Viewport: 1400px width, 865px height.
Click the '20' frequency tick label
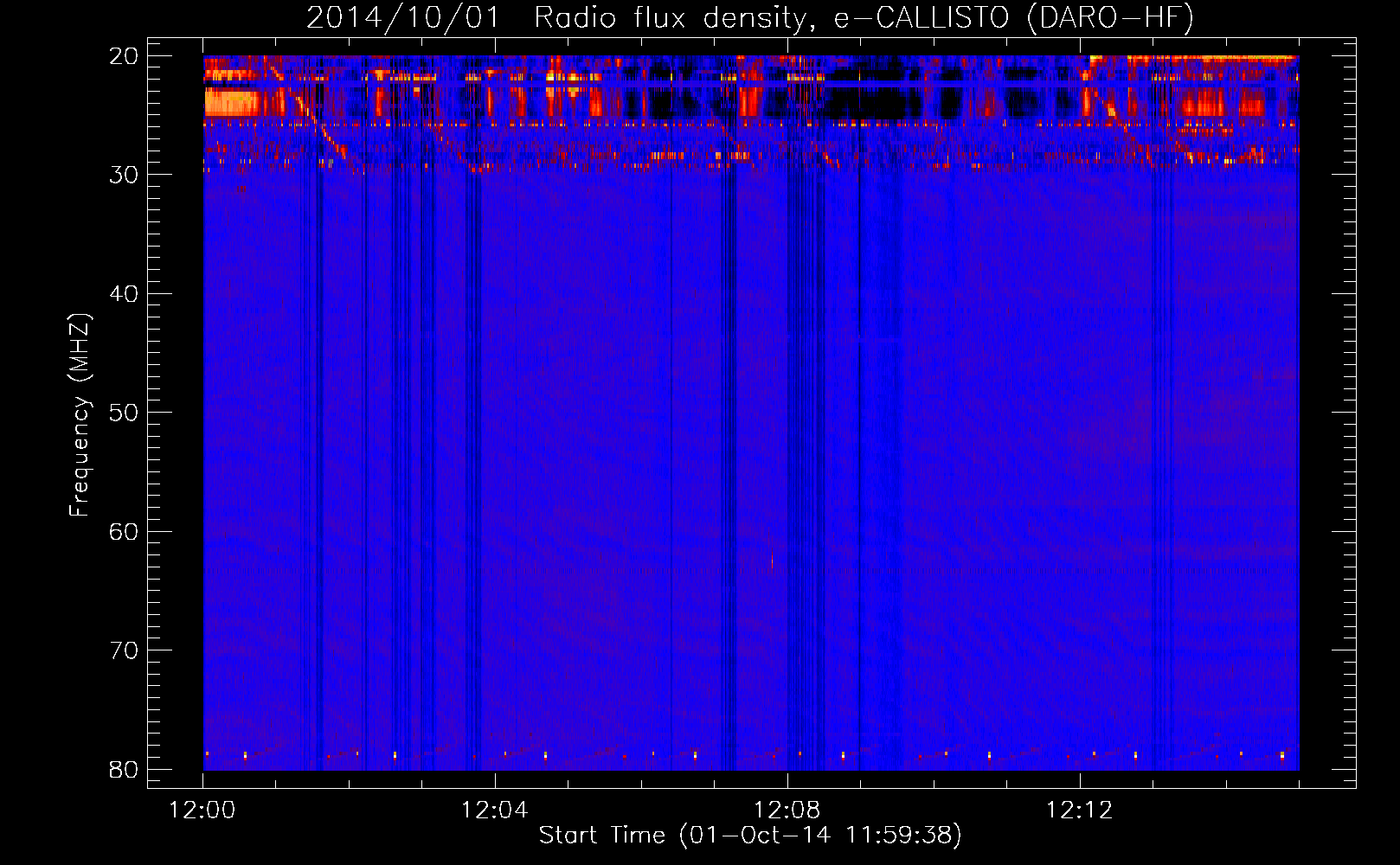124,56
